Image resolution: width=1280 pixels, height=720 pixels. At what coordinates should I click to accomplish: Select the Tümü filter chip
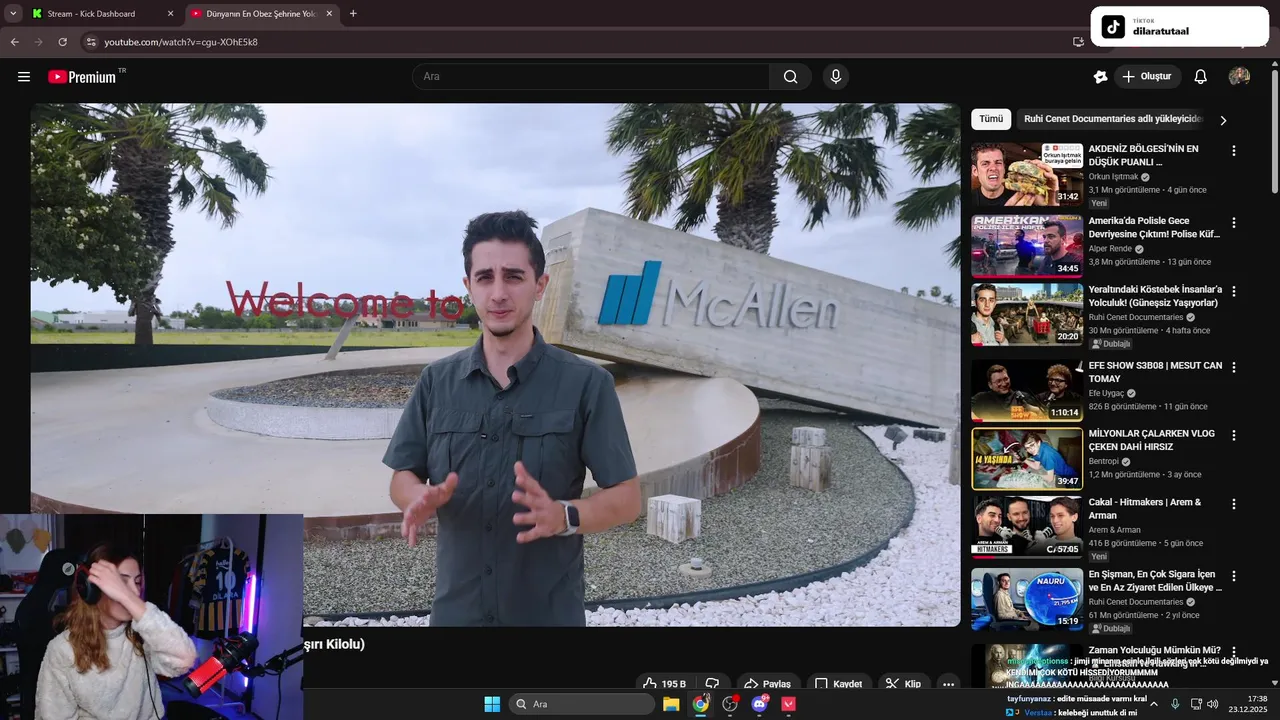tap(991, 119)
